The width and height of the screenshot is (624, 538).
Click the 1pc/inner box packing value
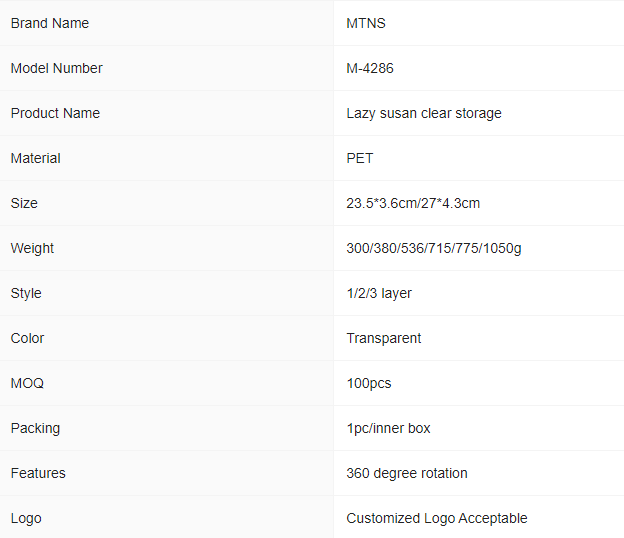388,428
